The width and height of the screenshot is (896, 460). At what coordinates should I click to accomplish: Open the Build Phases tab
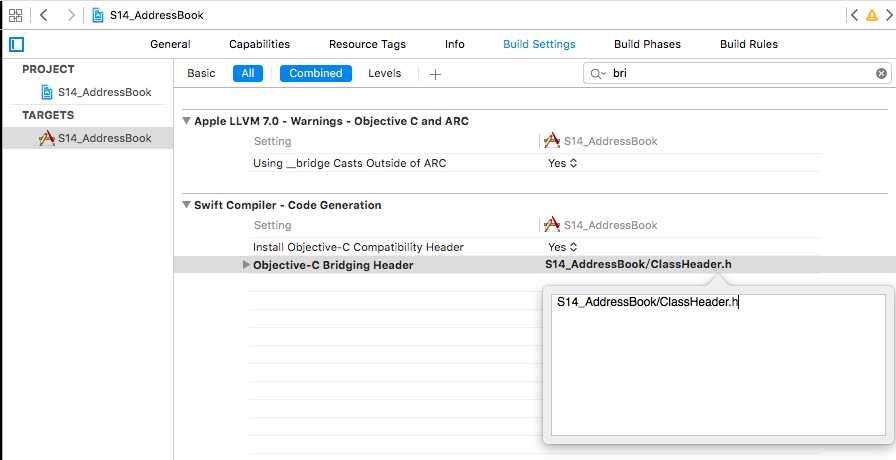647,44
